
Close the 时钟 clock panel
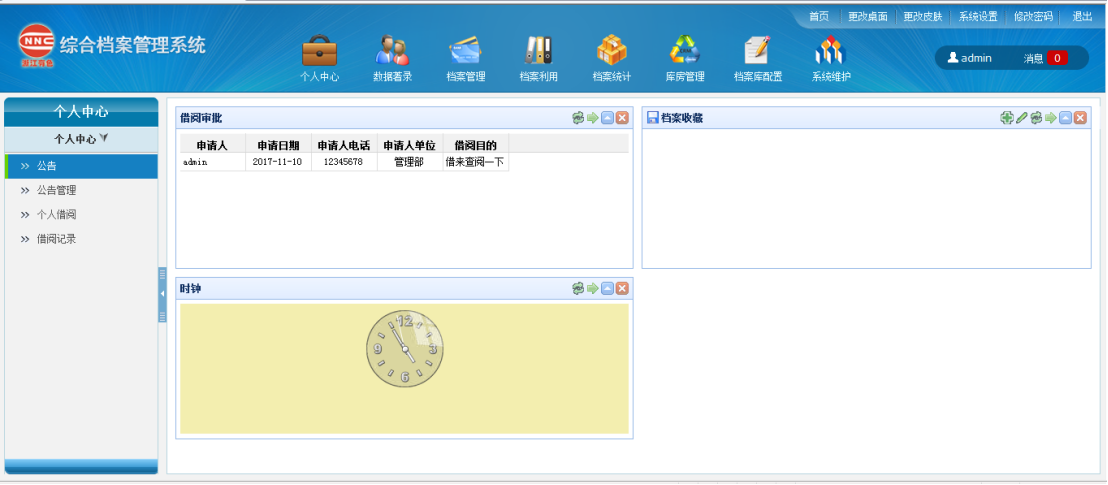[622, 288]
